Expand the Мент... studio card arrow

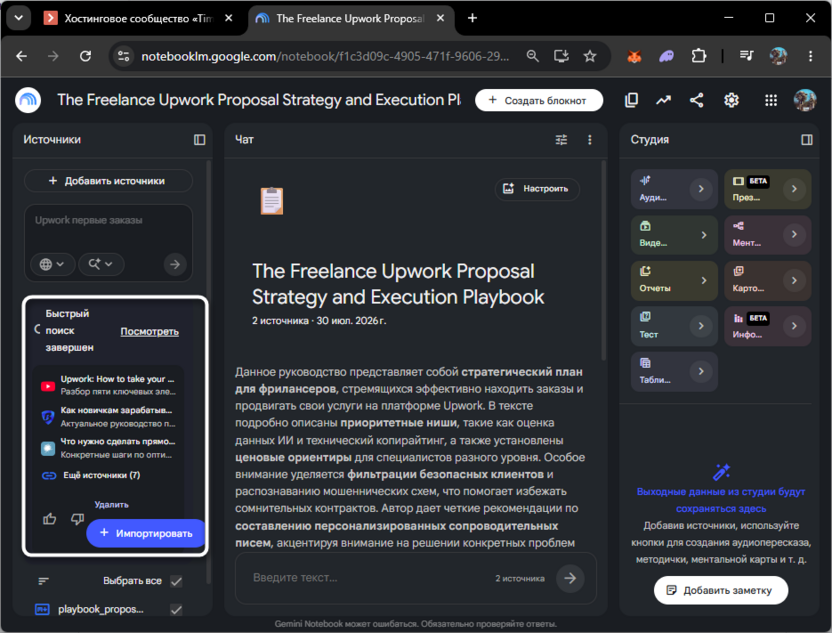point(794,235)
